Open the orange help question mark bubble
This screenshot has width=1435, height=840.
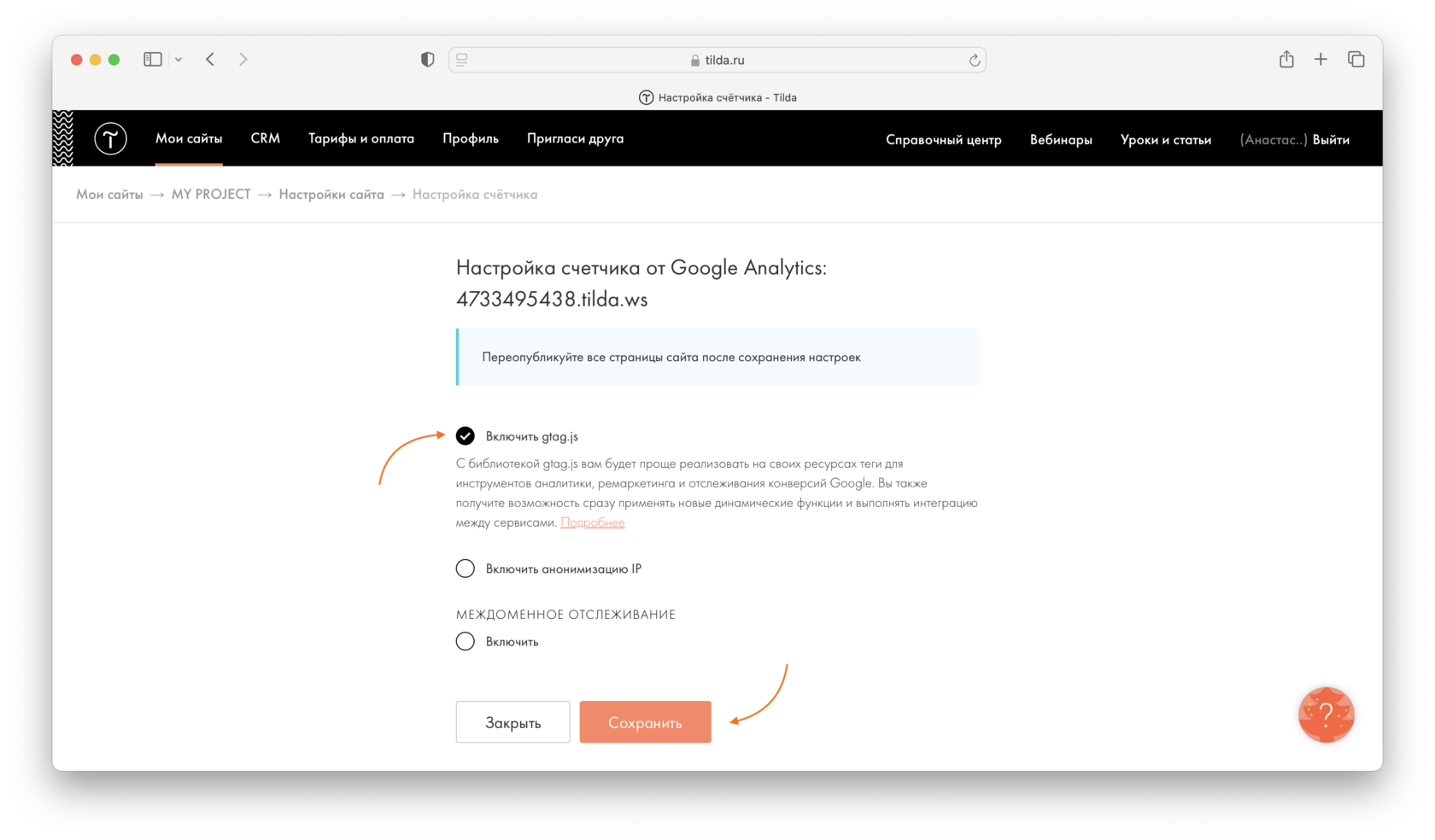1326,715
